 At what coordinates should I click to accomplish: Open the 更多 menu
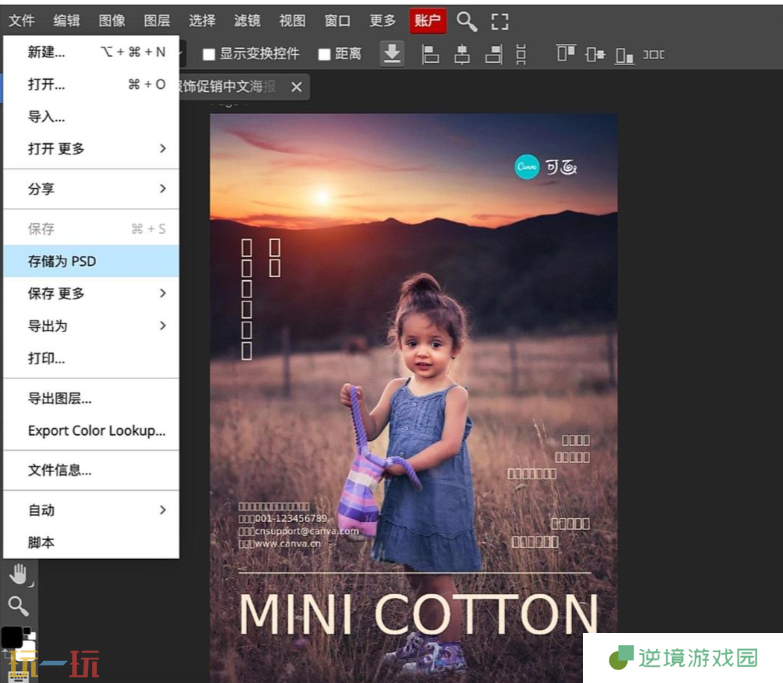[383, 21]
